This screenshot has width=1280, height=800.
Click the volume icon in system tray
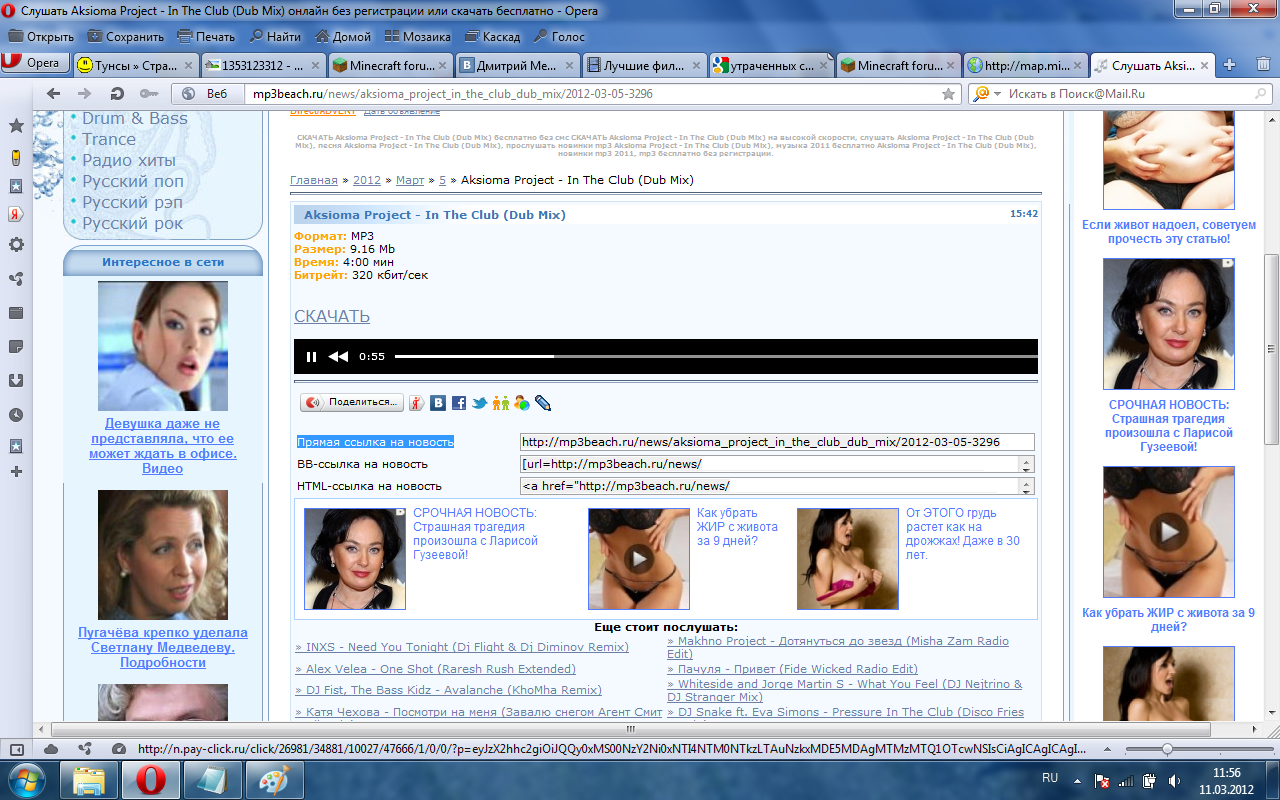pos(1174,780)
